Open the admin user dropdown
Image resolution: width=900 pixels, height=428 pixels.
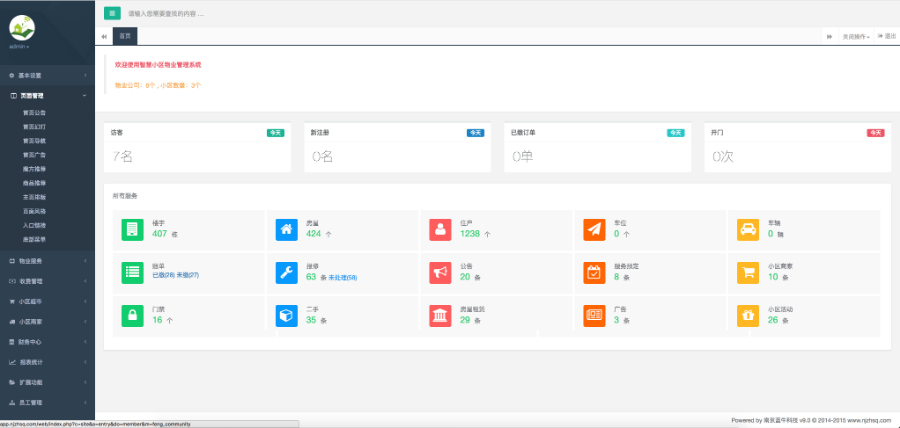pos(19,46)
